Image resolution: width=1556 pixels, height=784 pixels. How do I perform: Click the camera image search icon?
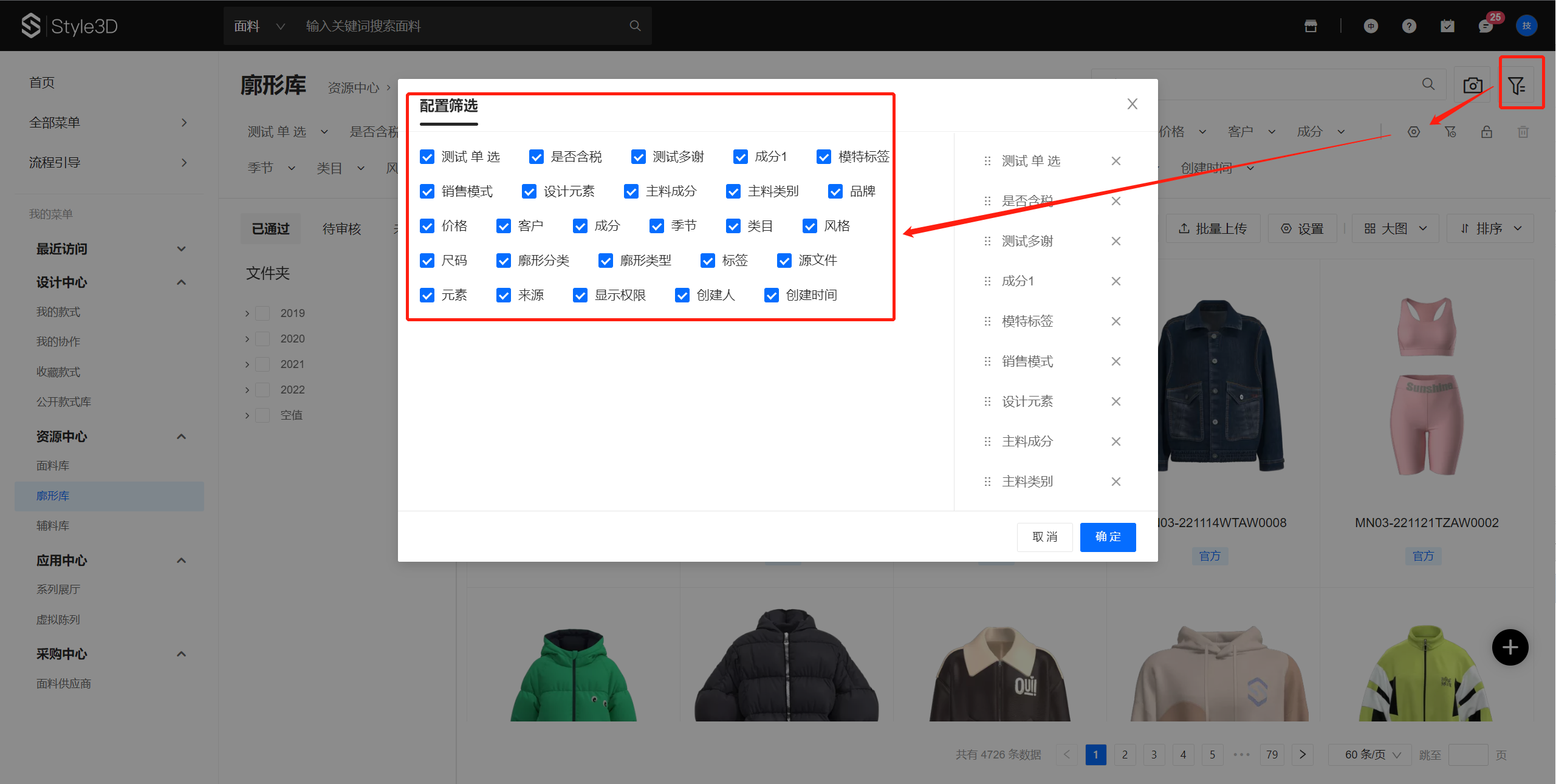(1472, 85)
